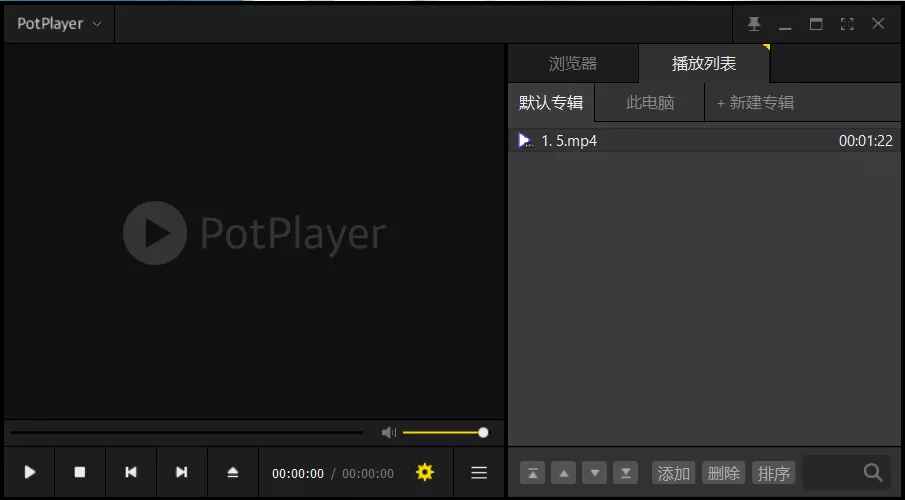Open the yellow gear control panel
The height and width of the screenshot is (500, 905).
[x=425, y=472]
